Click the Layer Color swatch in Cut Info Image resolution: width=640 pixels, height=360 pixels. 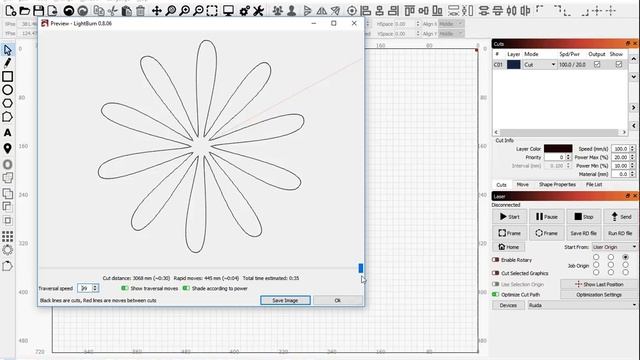click(x=558, y=149)
